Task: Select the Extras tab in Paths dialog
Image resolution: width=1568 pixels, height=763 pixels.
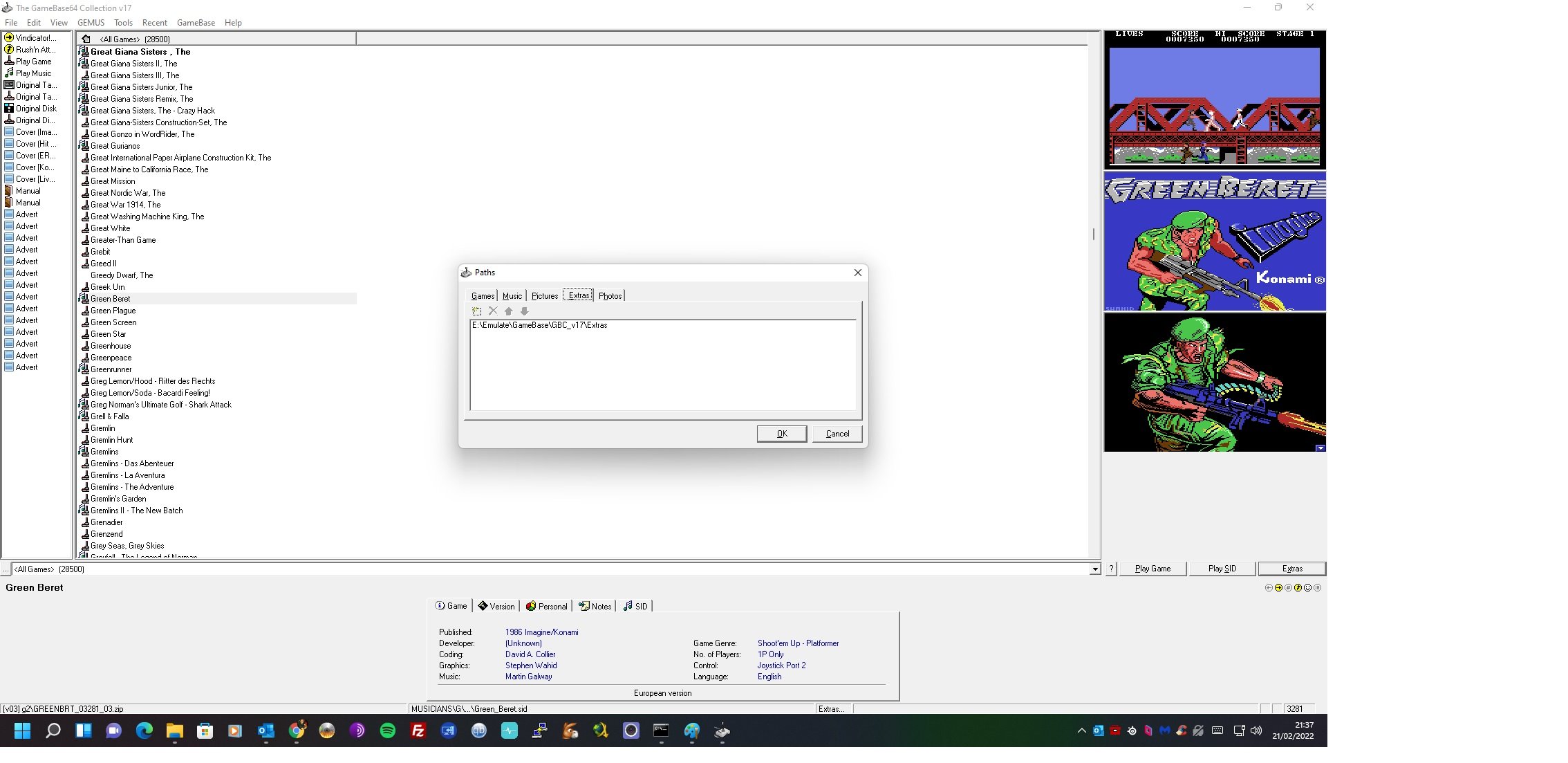Action: point(579,295)
